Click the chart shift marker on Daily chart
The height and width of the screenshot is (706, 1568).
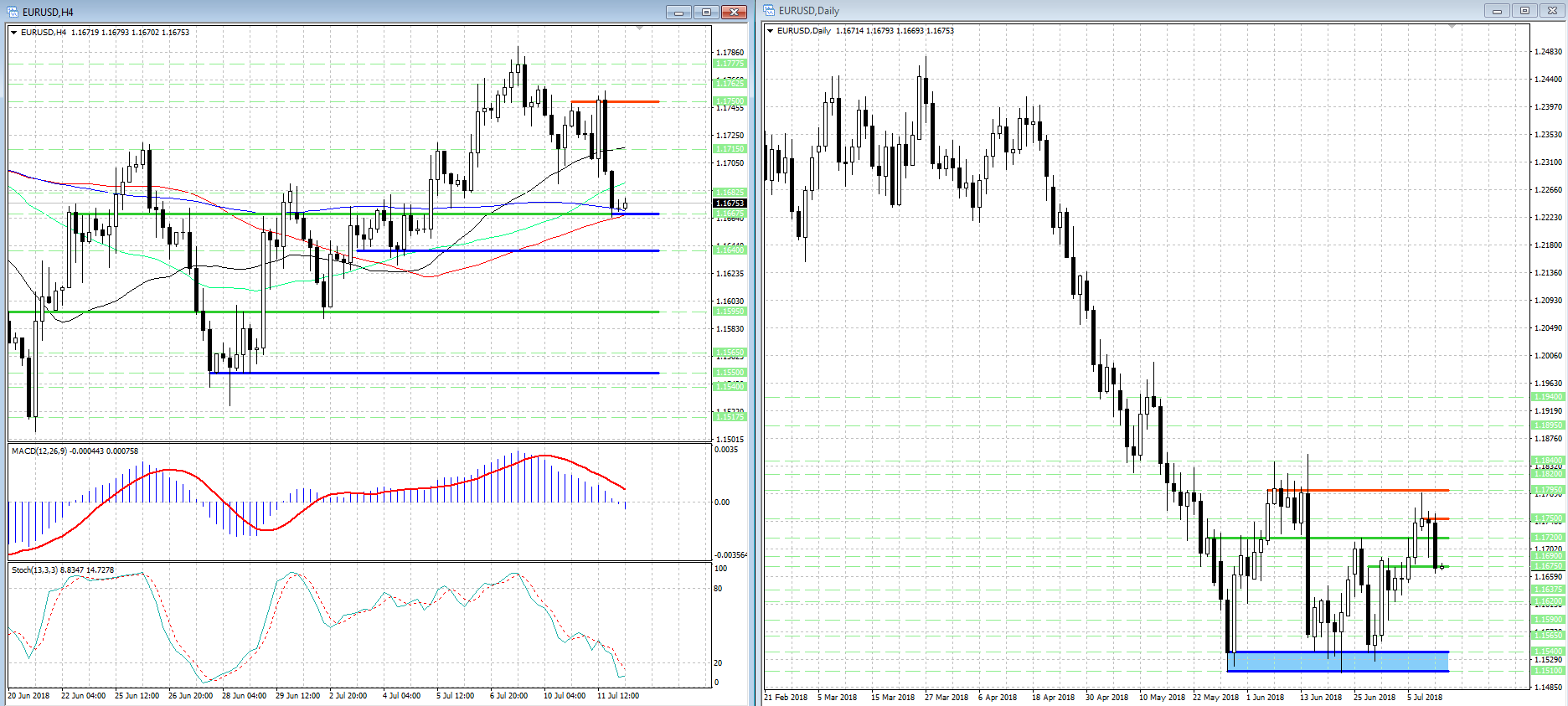coord(1452,27)
